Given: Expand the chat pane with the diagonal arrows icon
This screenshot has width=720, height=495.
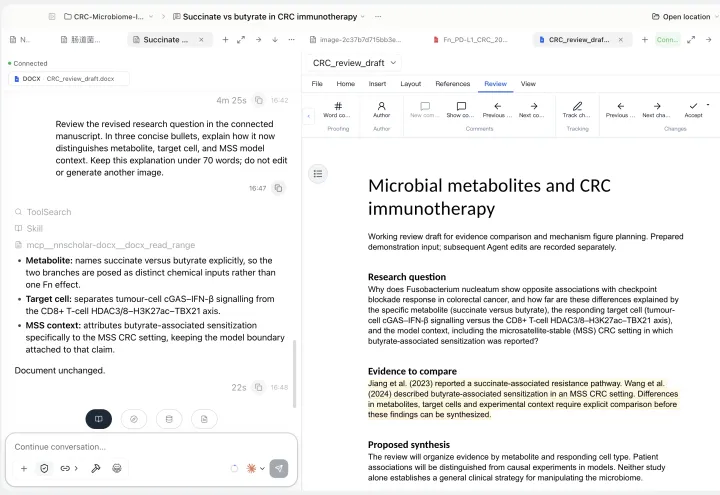Looking at the screenshot, I should [241, 39].
